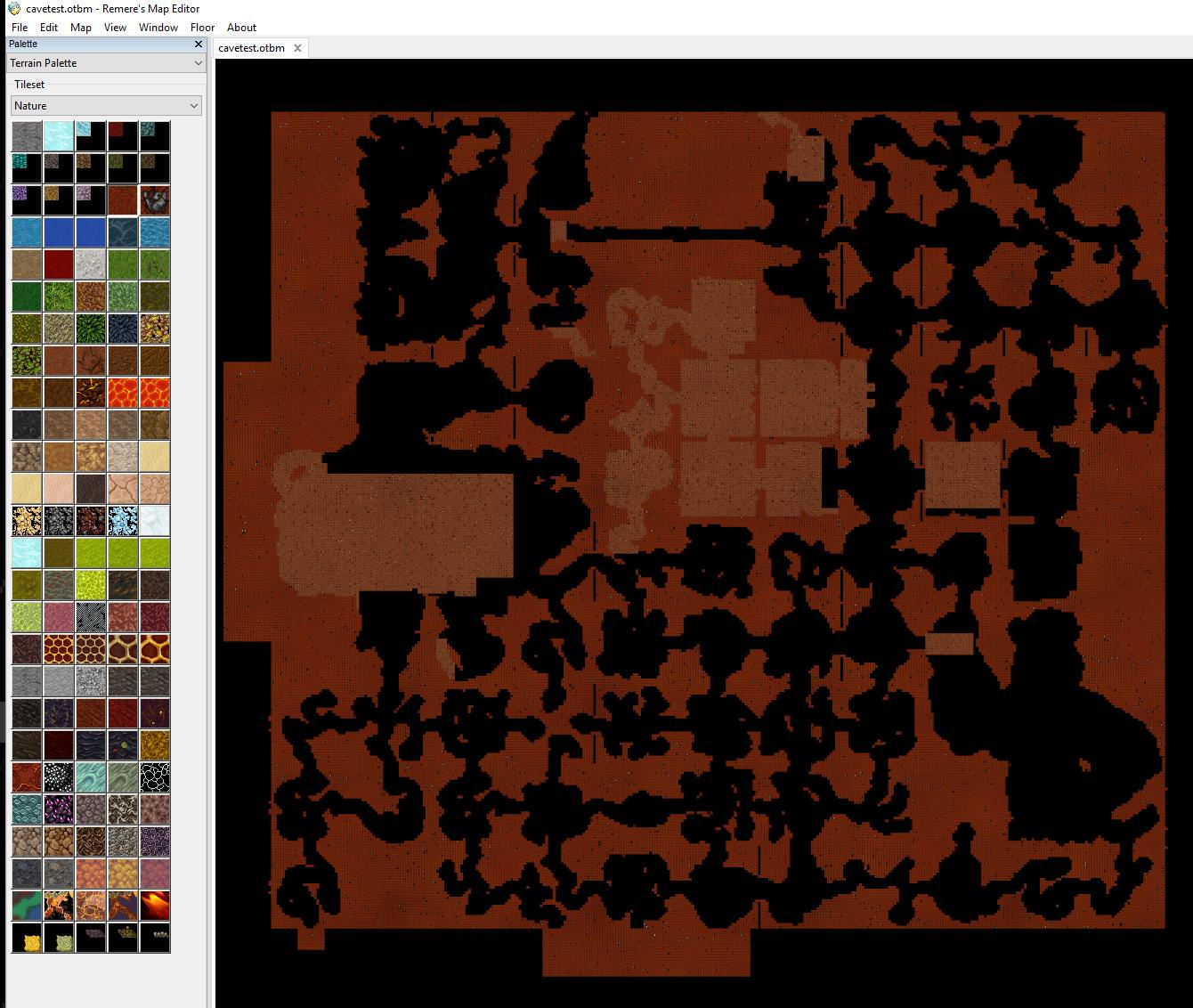Select the black-and-white dithered pattern tile
This screenshot has width=1193, height=1008.
pyautogui.click(x=91, y=617)
